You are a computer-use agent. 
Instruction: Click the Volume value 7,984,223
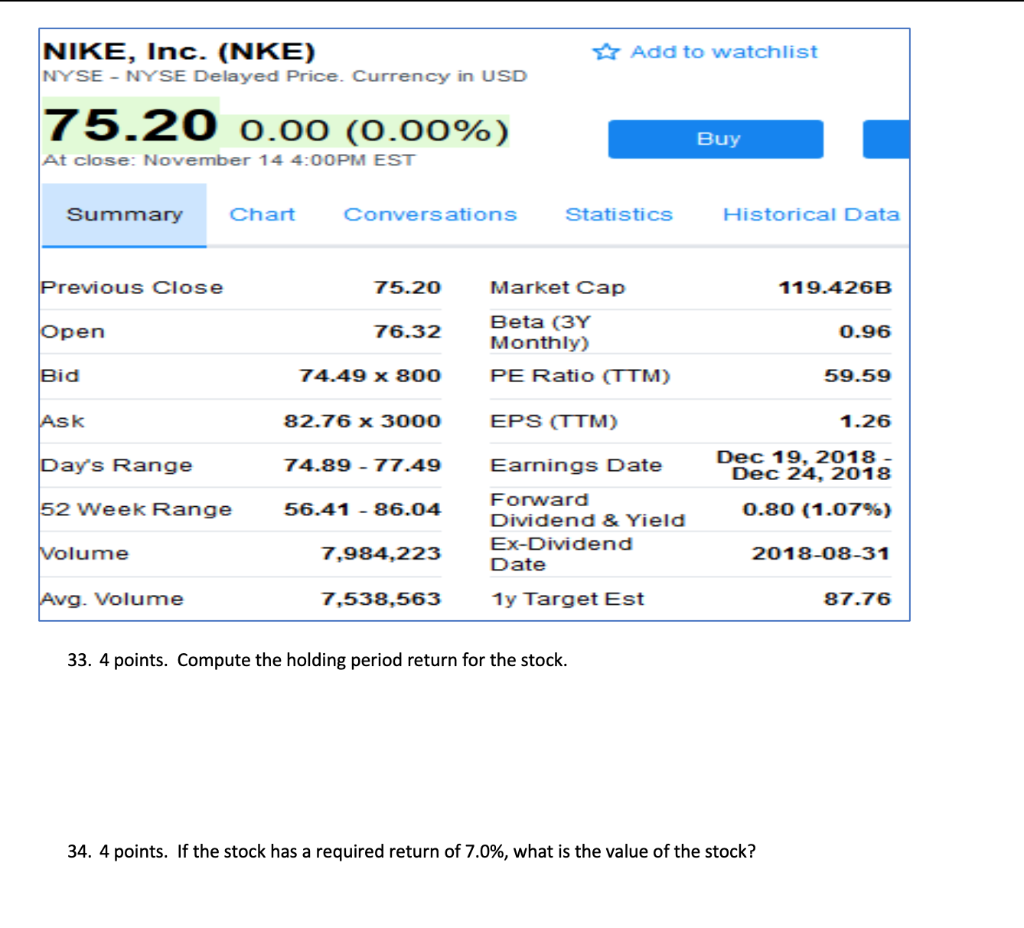pyautogui.click(x=381, y=554)
